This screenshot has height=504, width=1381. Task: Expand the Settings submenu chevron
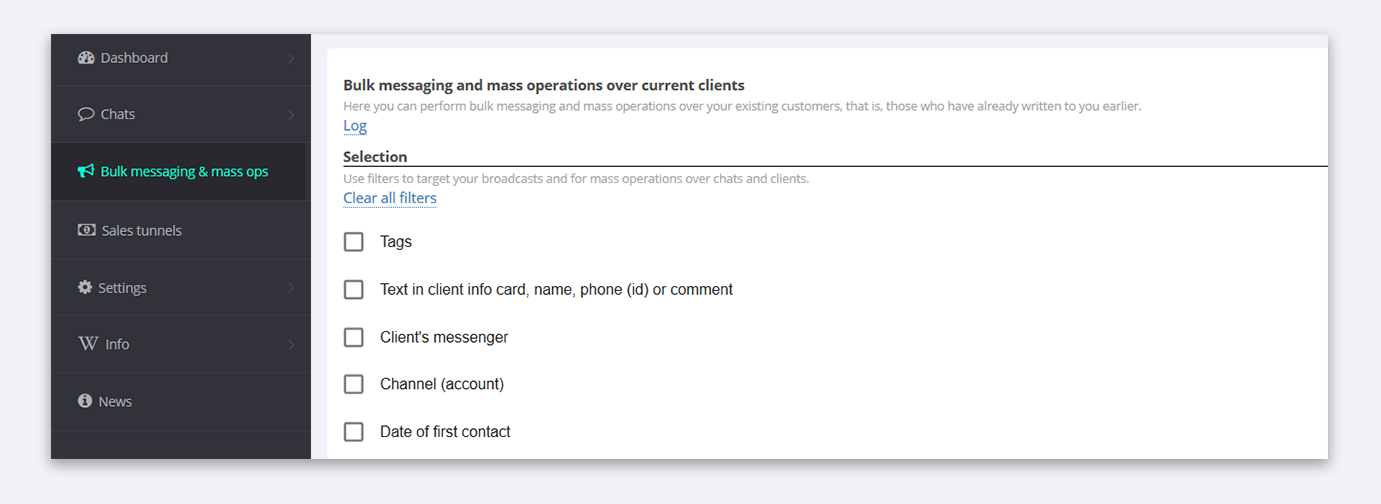(291, 288)
